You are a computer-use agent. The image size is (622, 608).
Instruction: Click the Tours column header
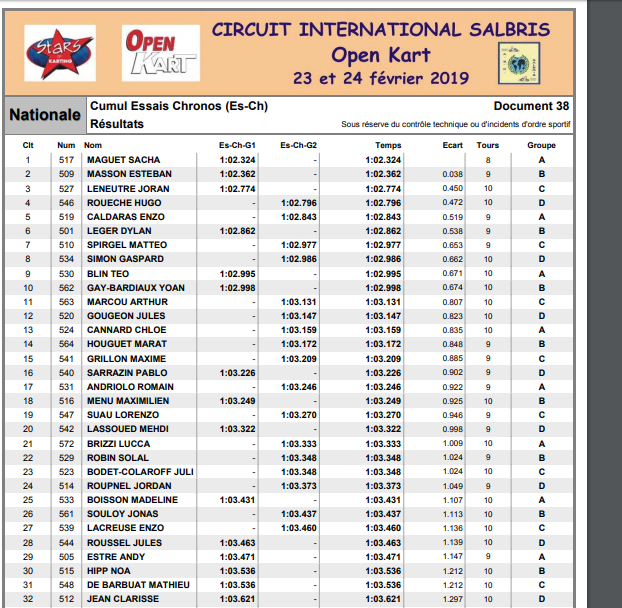click(488, 145)
